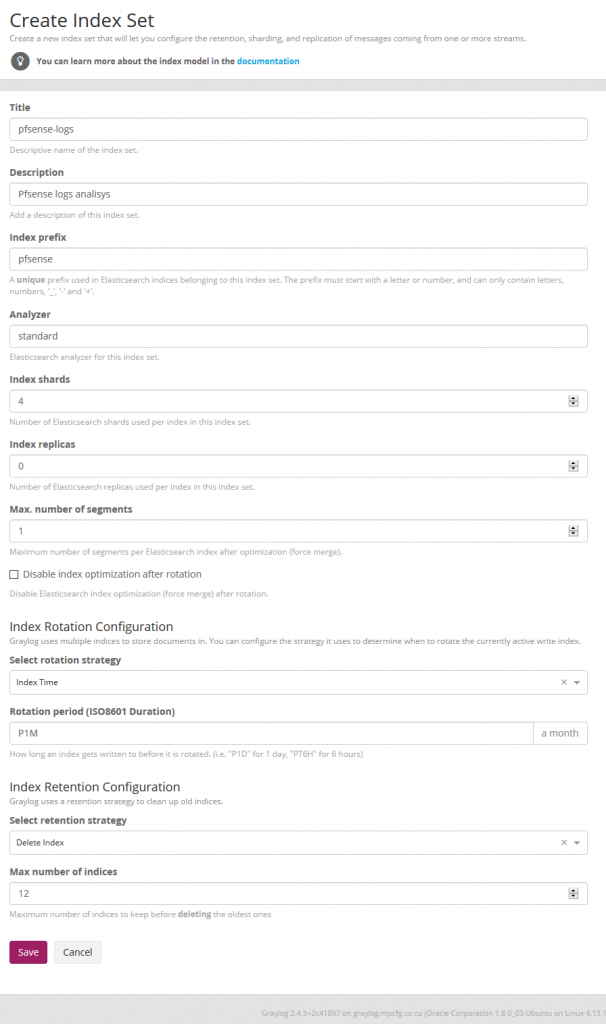The height and width of the screenshot is (1024, 606).
Task: Click the Index shards spinner control
Action: pos(573,401)
